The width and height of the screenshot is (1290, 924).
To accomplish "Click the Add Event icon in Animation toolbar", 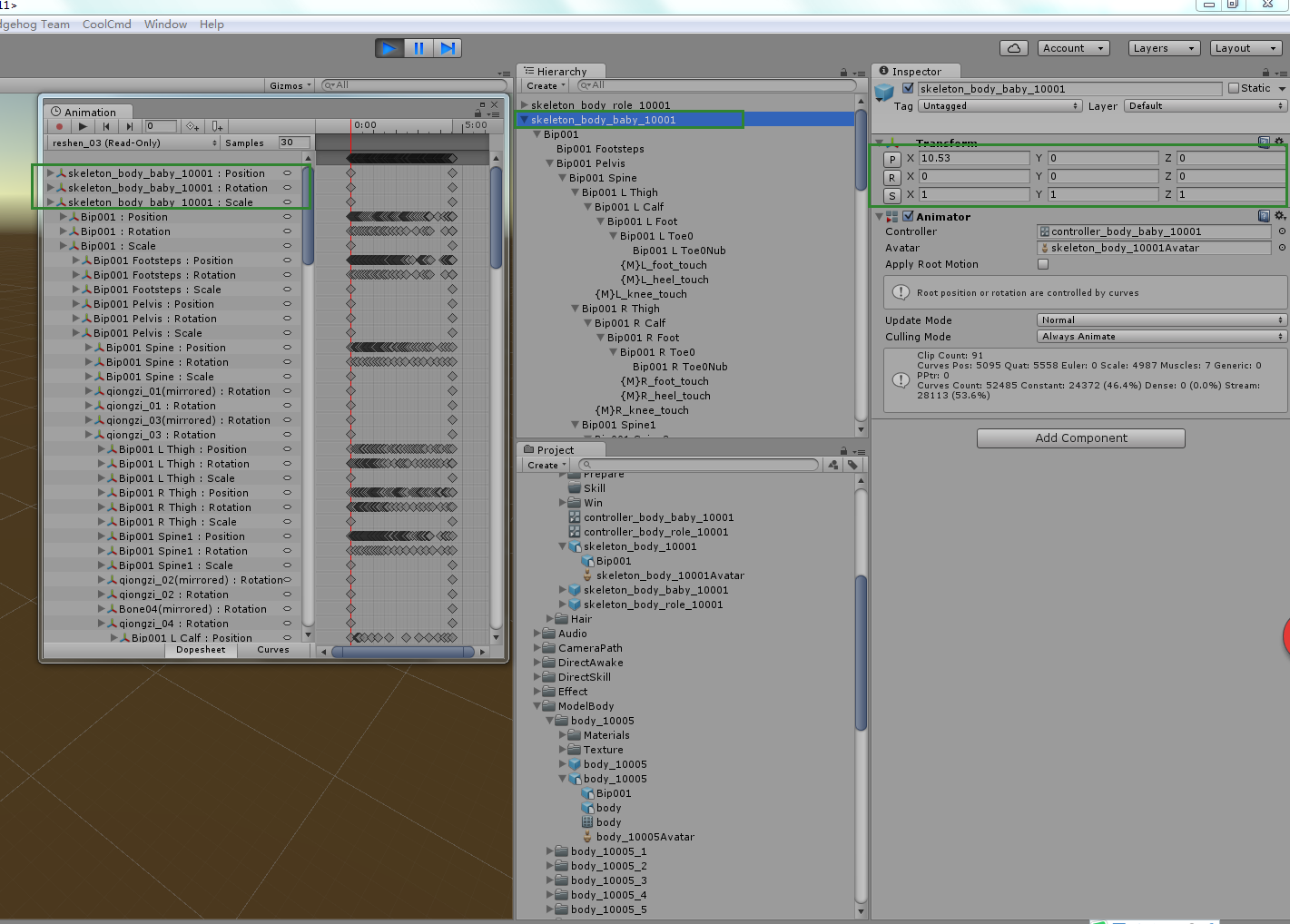I will tap(216, 126).
